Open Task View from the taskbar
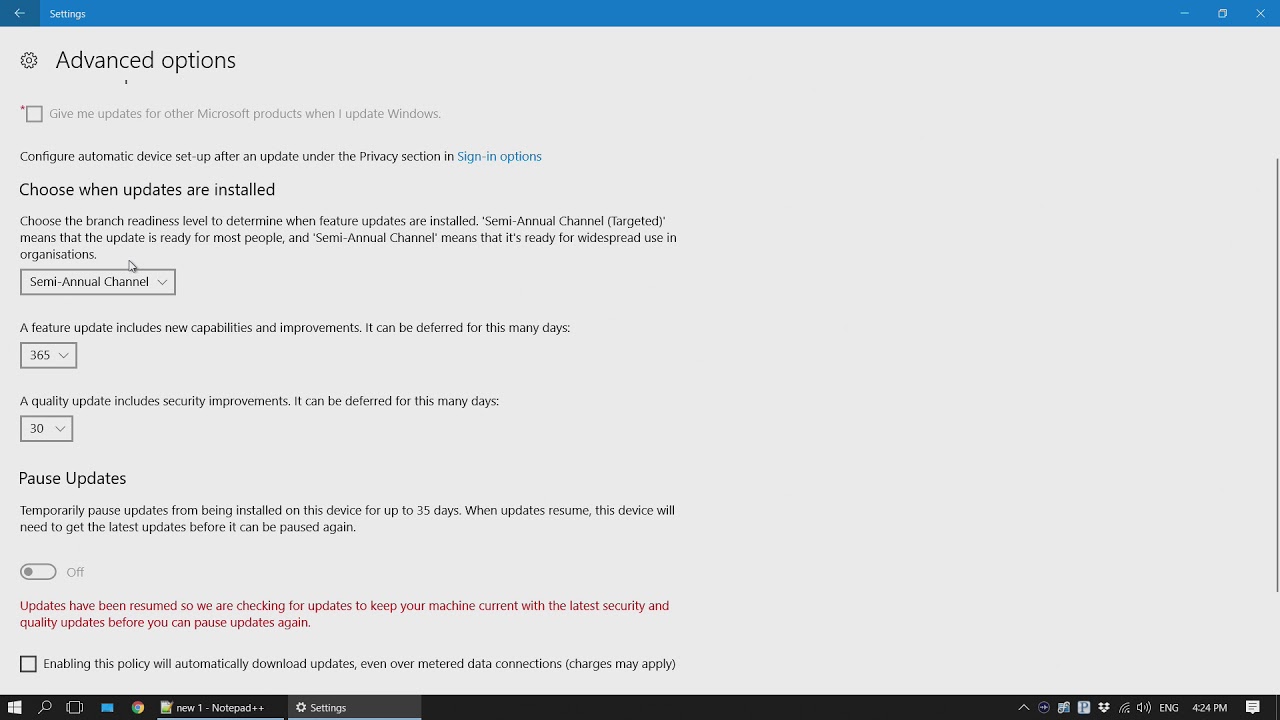Screen dimensions: 1280x720 (x=74, y=707)
